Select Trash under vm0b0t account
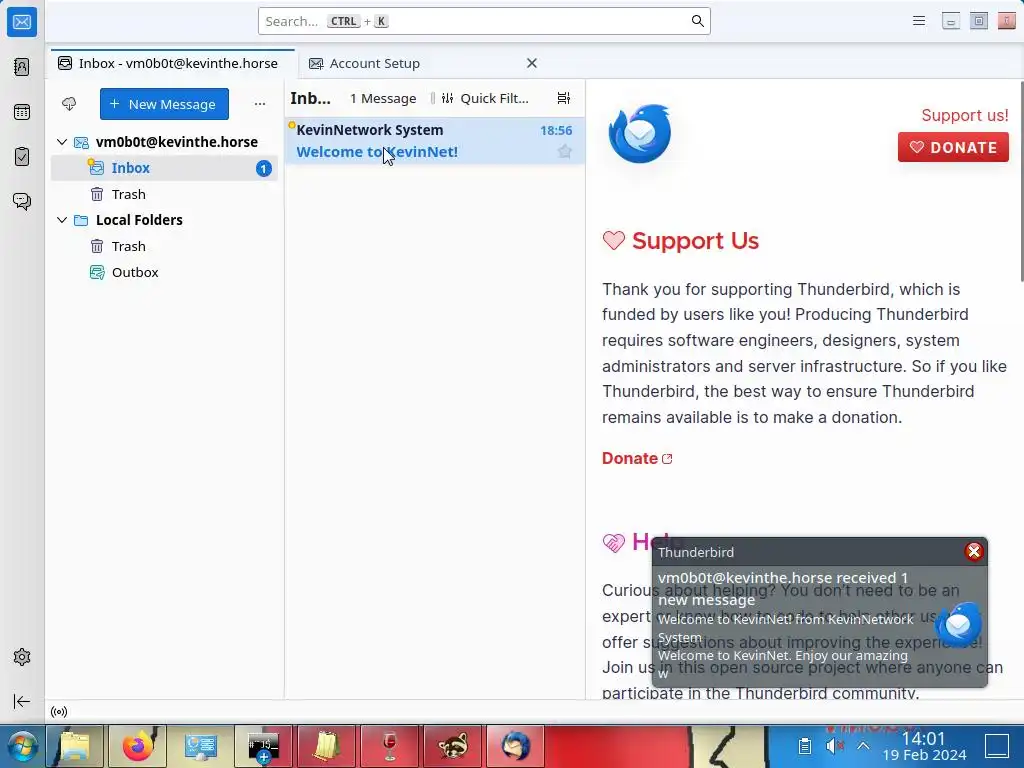Viewport: 1024px width, 768px height. click(x=165, y=194)
